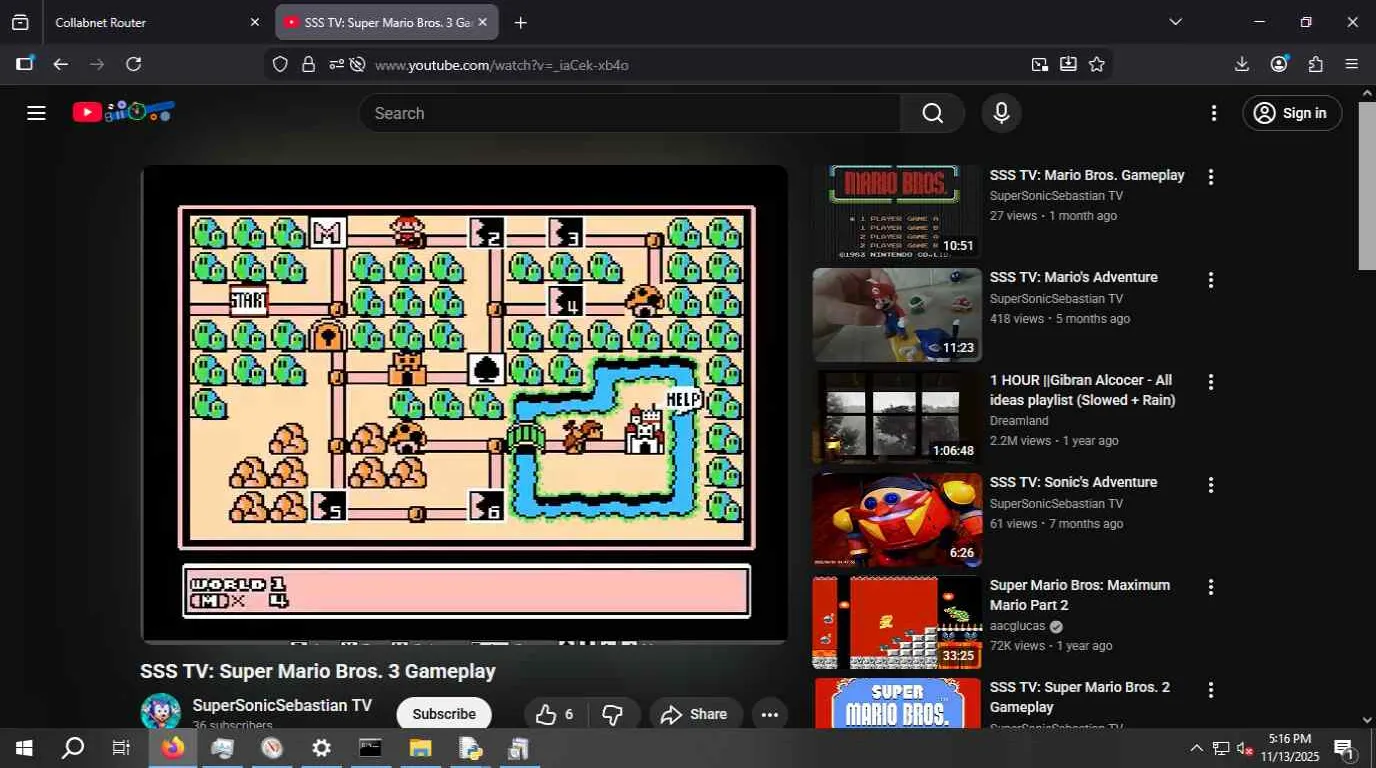
Task: Open 'SSS TV: Sonic's Adventure' title link
Action: 1074,482
